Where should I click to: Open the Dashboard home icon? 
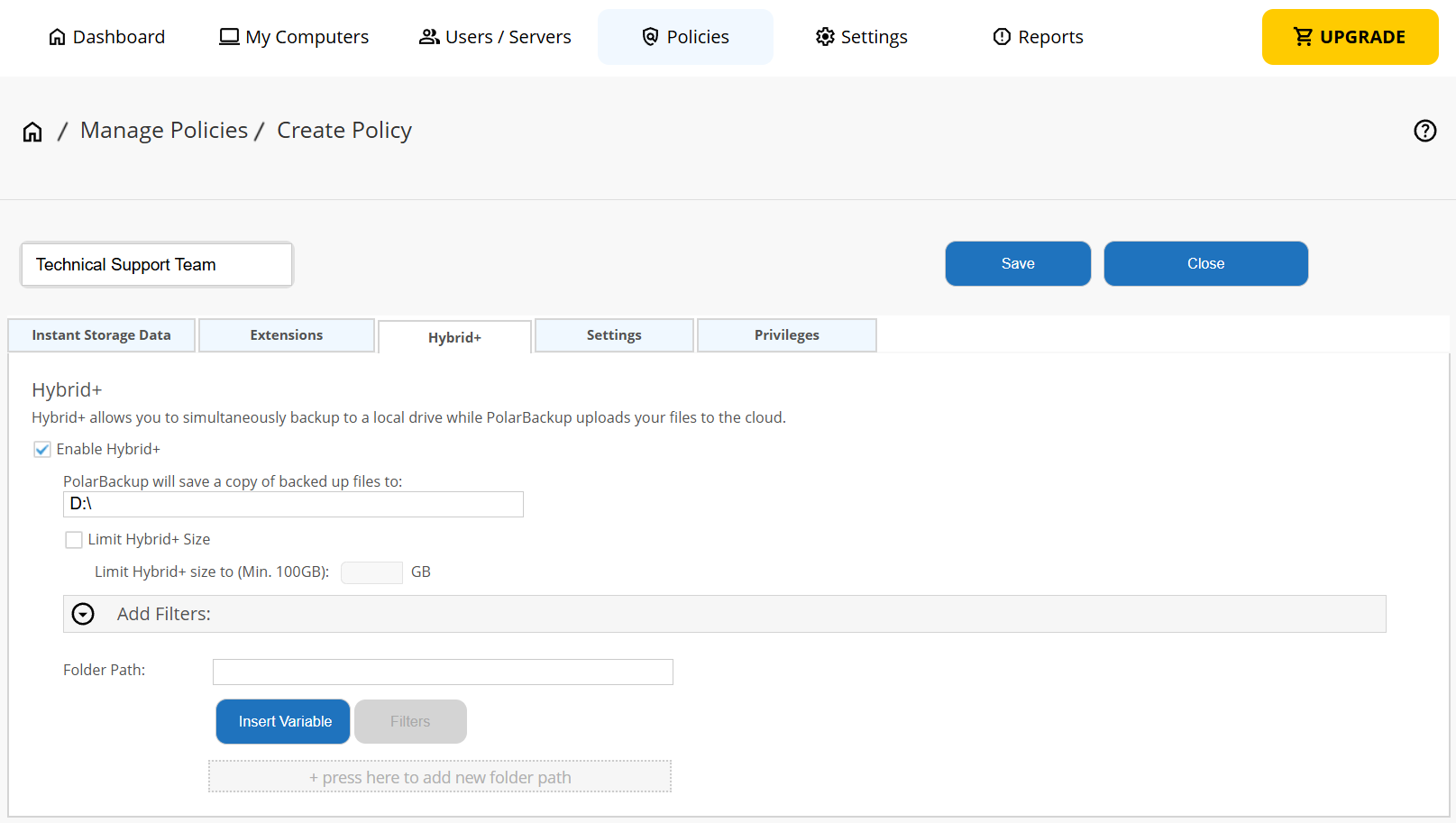[58, 37]
